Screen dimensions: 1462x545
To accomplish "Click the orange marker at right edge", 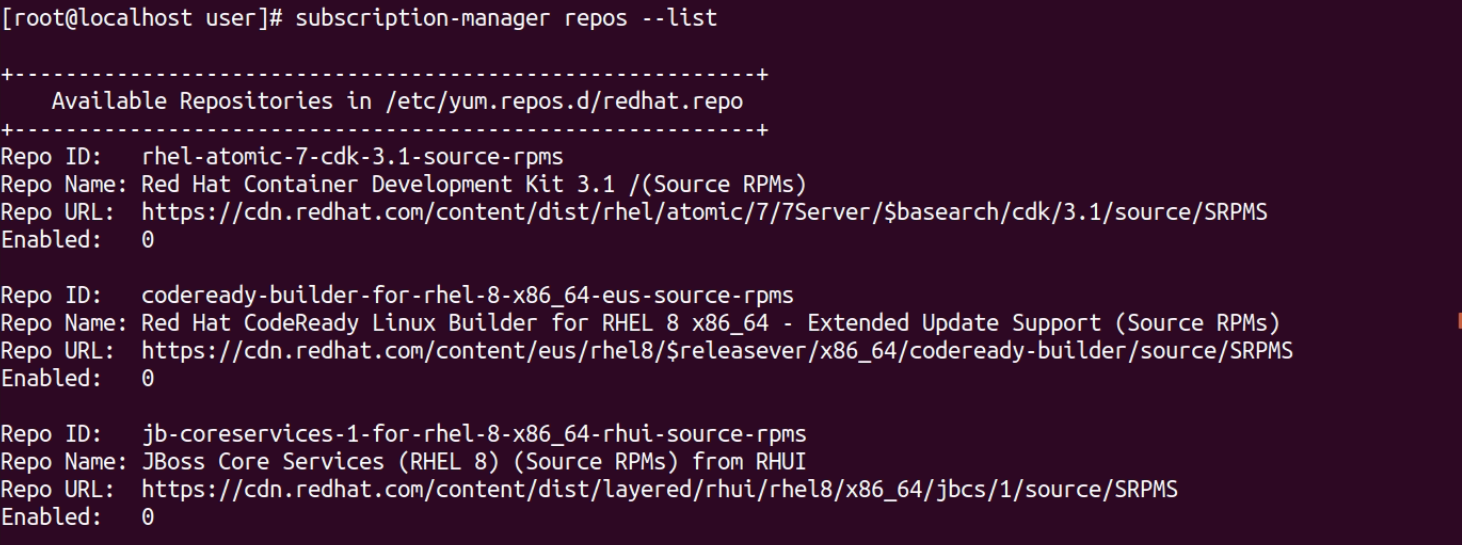I will (1458, 321).
